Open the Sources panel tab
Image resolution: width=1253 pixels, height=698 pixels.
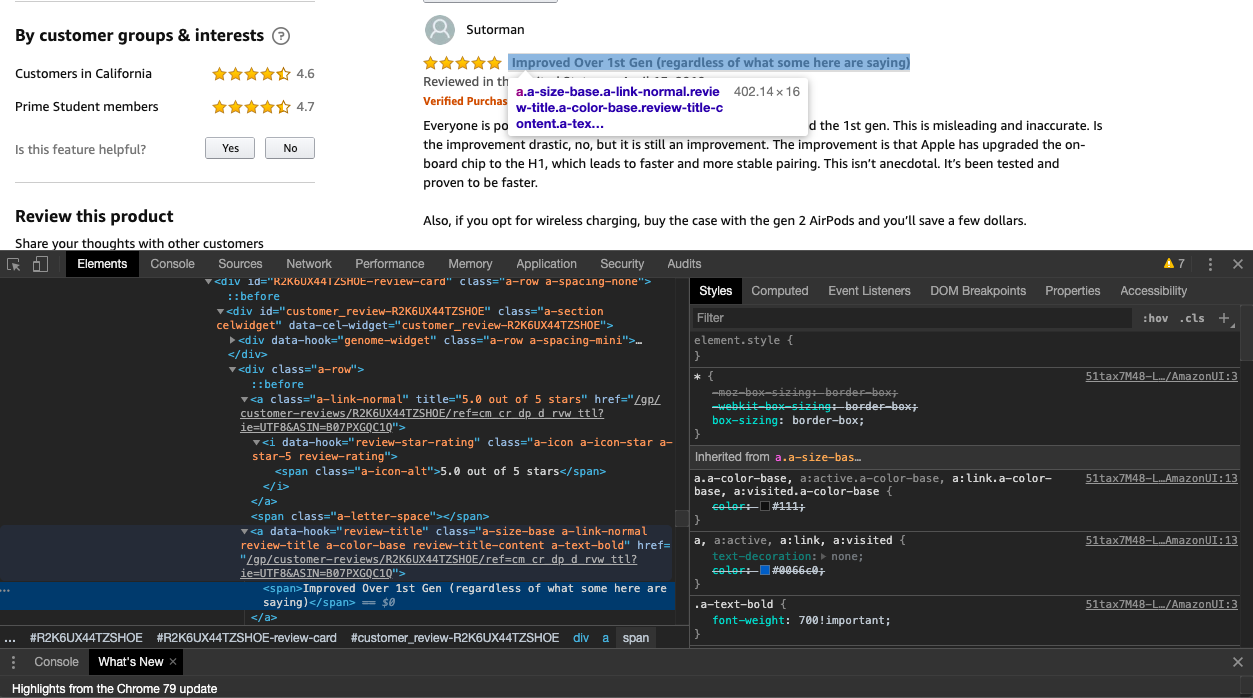click(x=240, y=264)
